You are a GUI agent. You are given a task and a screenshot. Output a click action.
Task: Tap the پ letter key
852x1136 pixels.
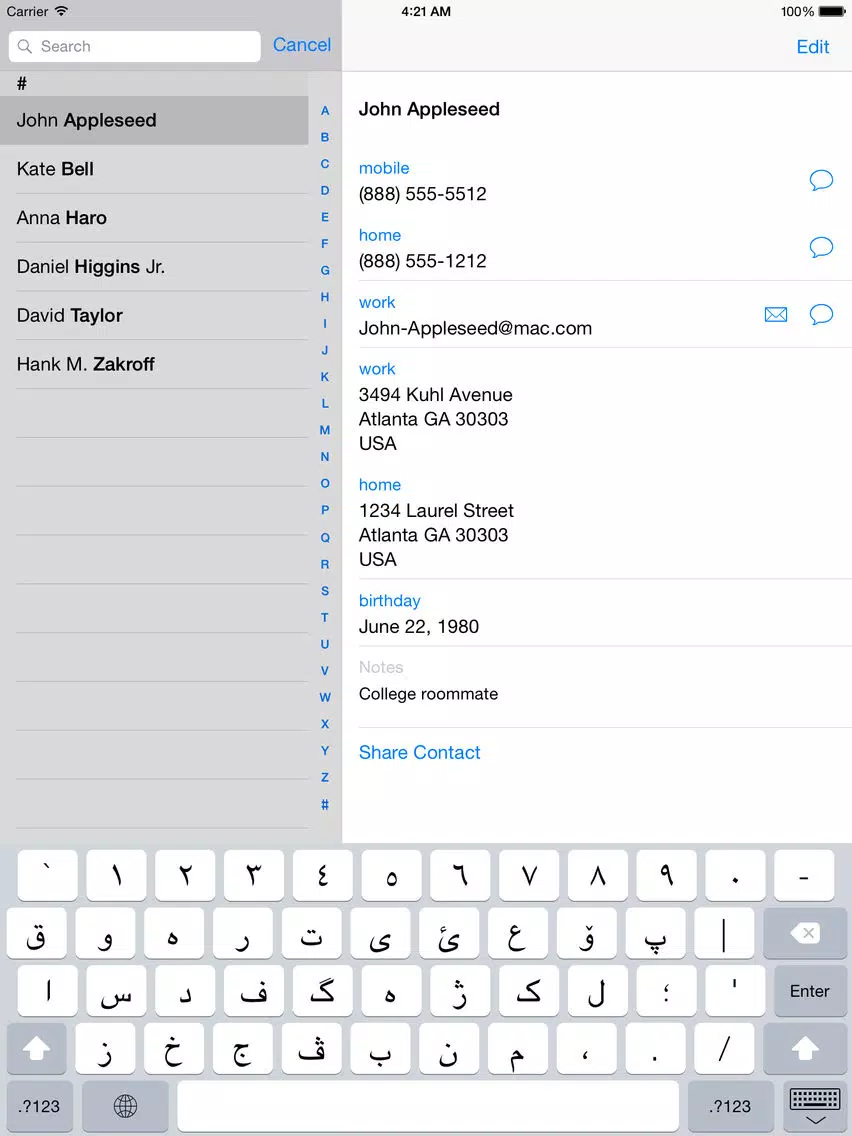coord(655,934)
